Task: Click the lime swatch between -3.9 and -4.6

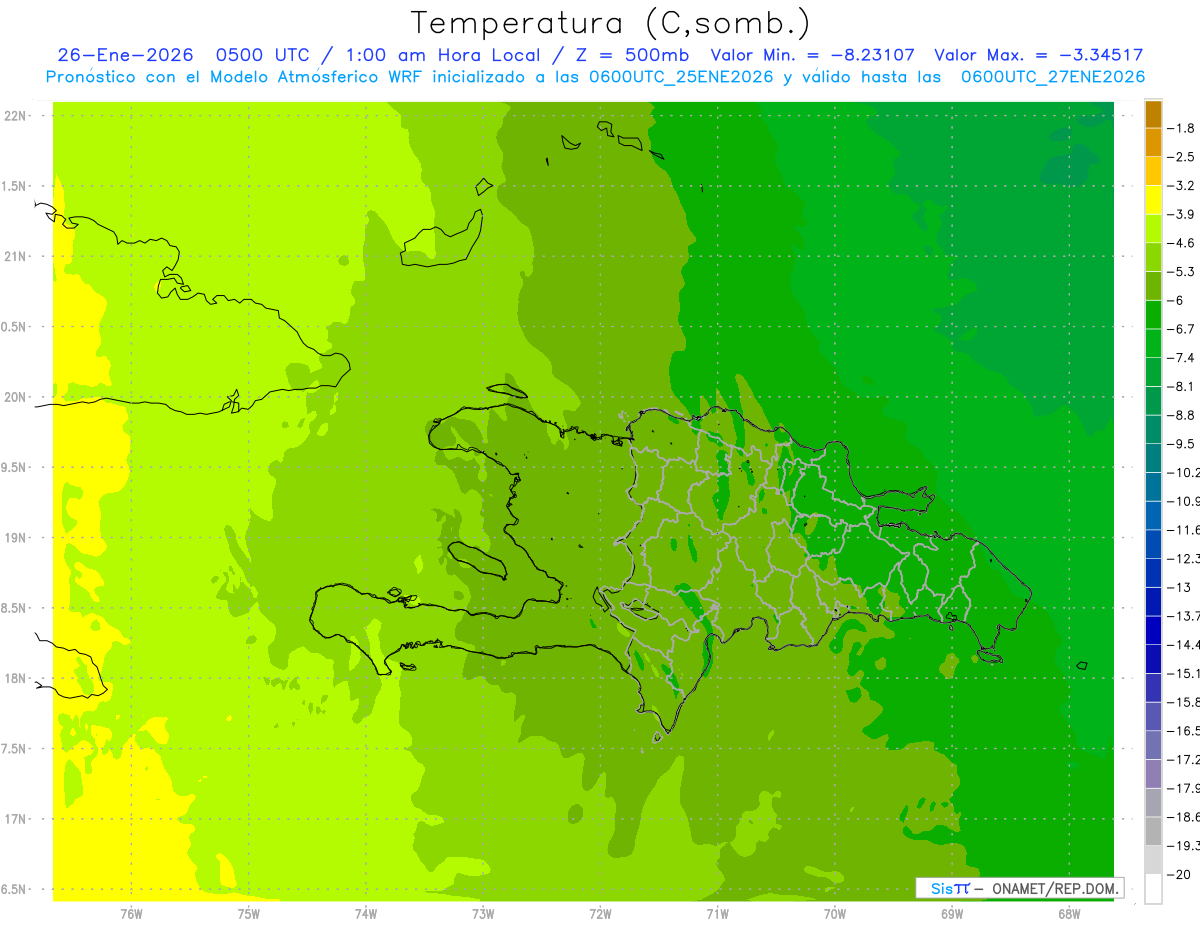Action: coord(1153,228)
